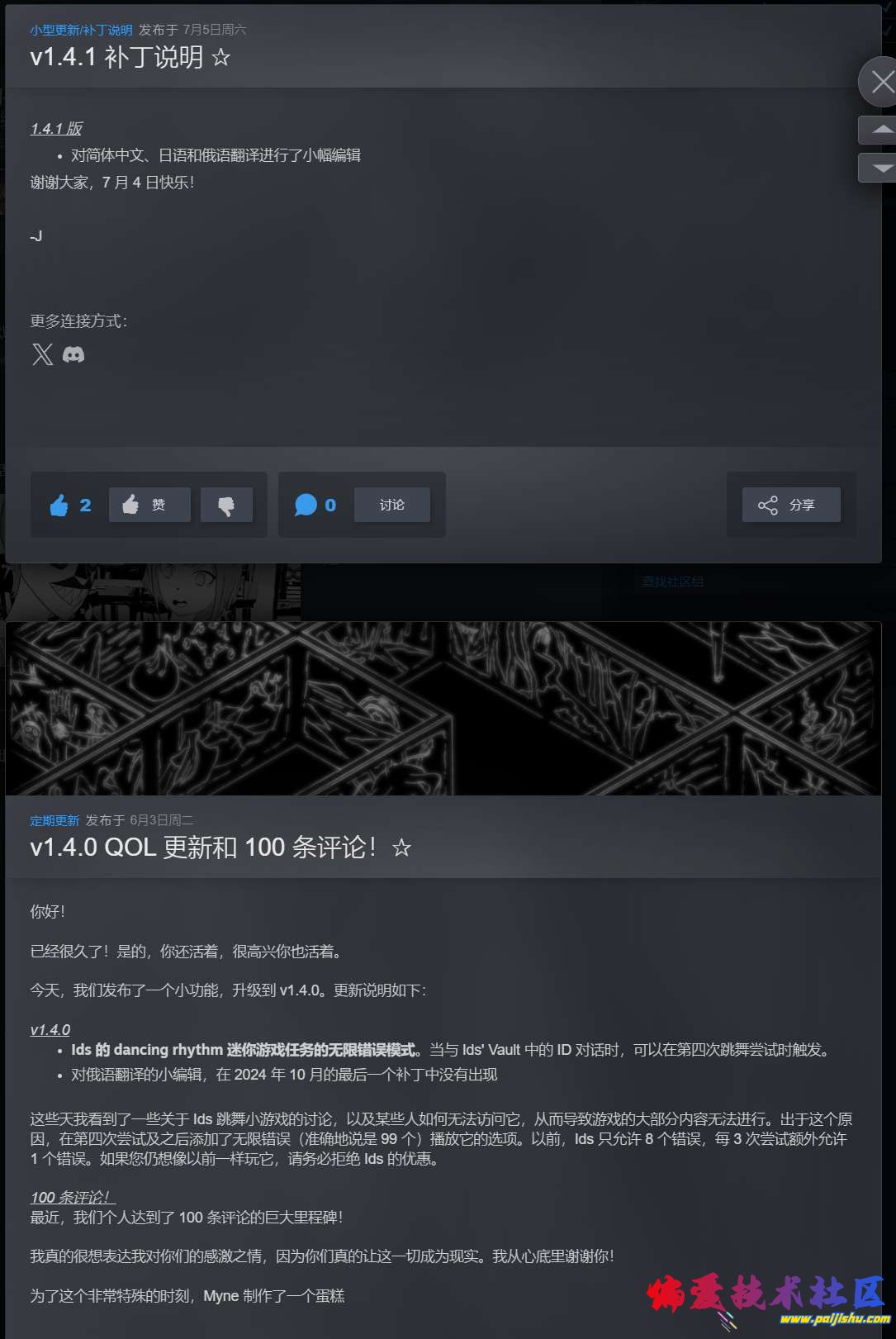Screen dimensions: 896x1339
Task: Click the 分享 share button
Action: tap(791, 505)
